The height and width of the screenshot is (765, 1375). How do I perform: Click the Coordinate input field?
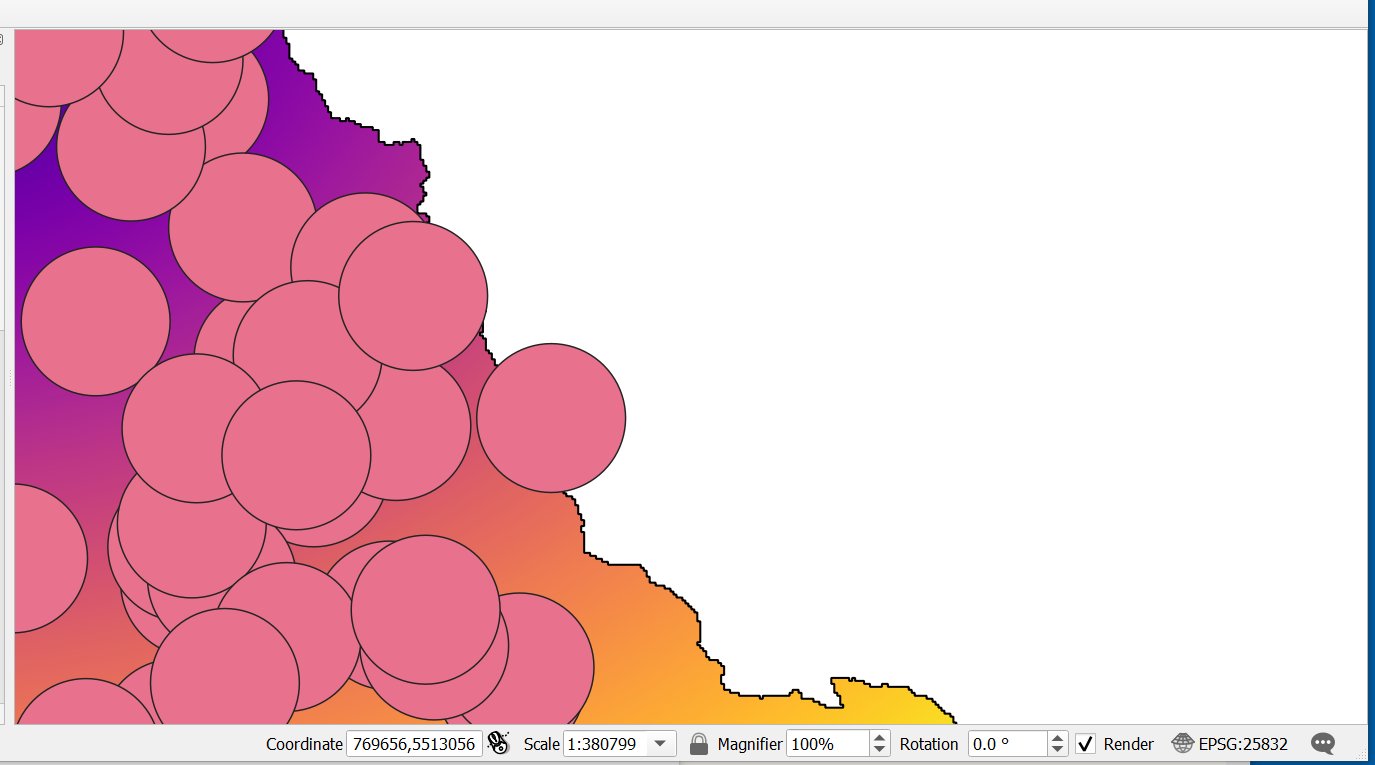(x=415, y=744)
